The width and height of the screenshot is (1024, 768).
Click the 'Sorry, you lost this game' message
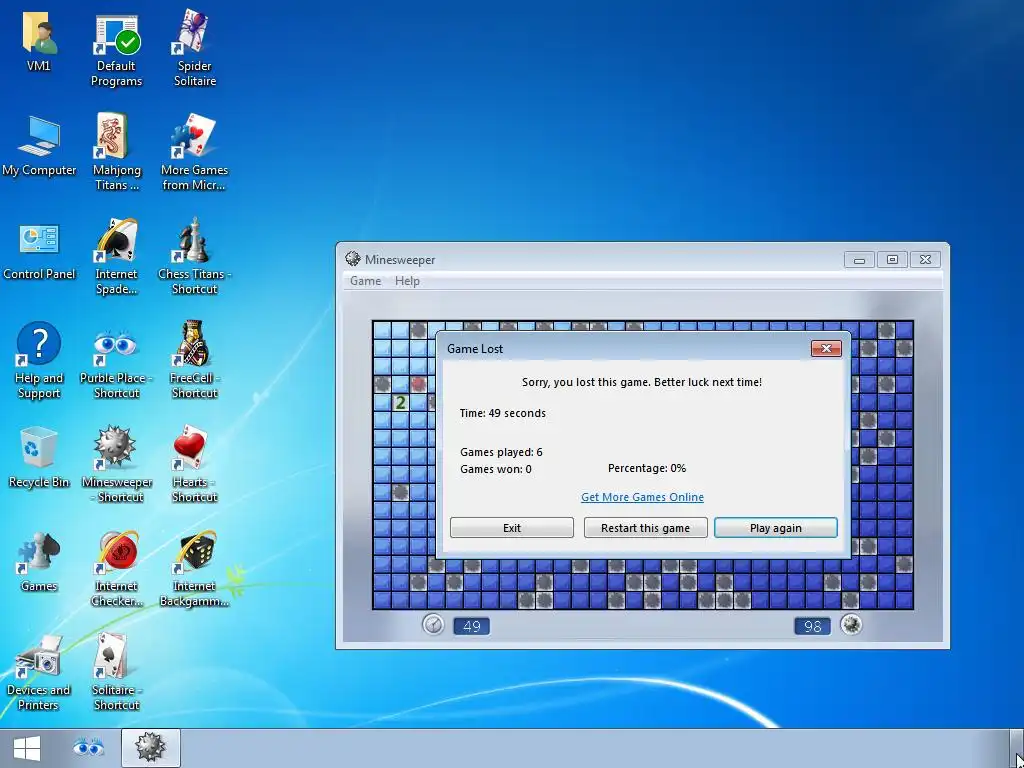tap(642, 382)
